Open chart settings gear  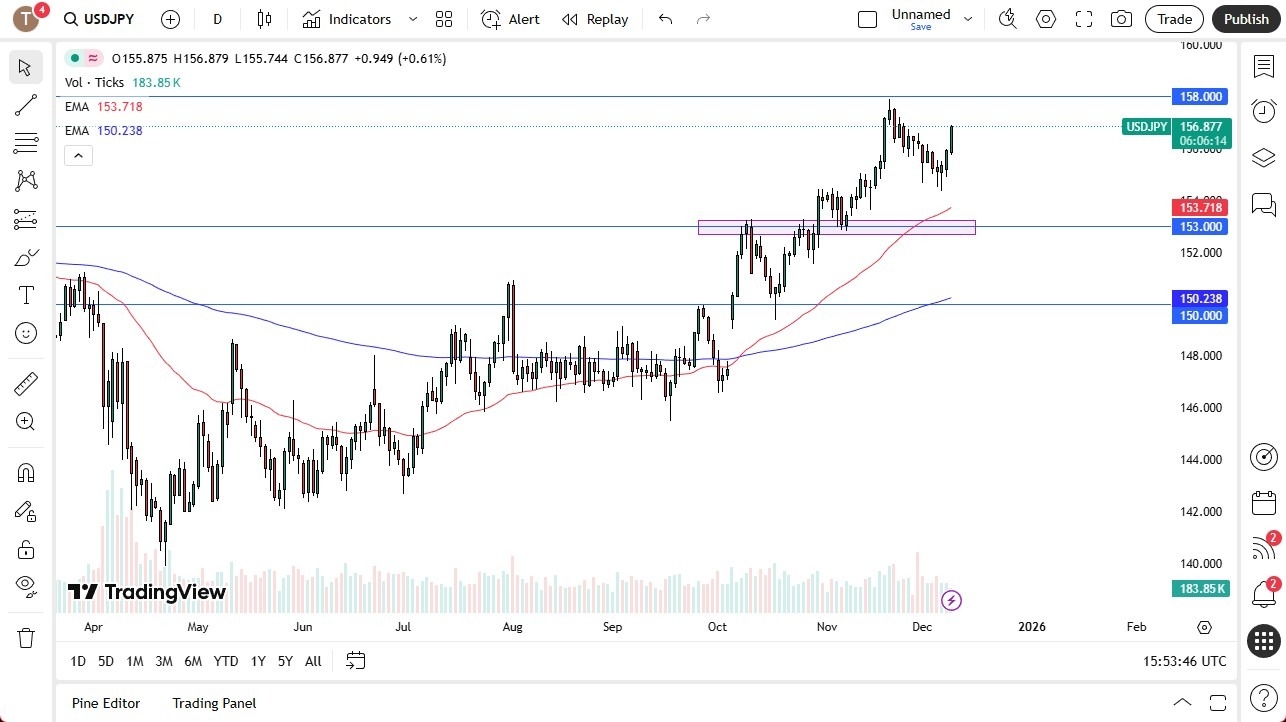pos(1045,18)
